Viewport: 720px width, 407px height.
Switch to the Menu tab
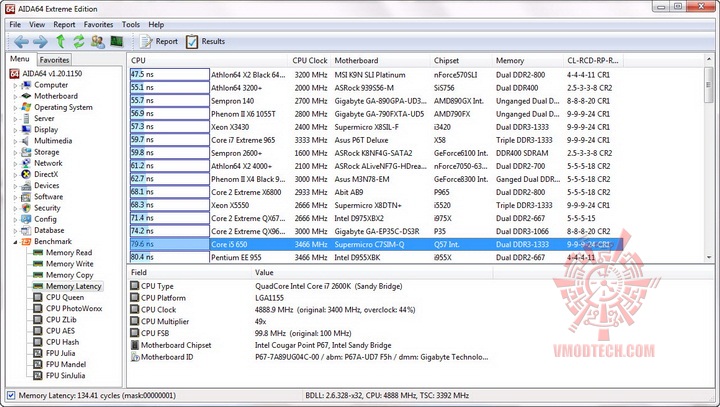point(20,59)
